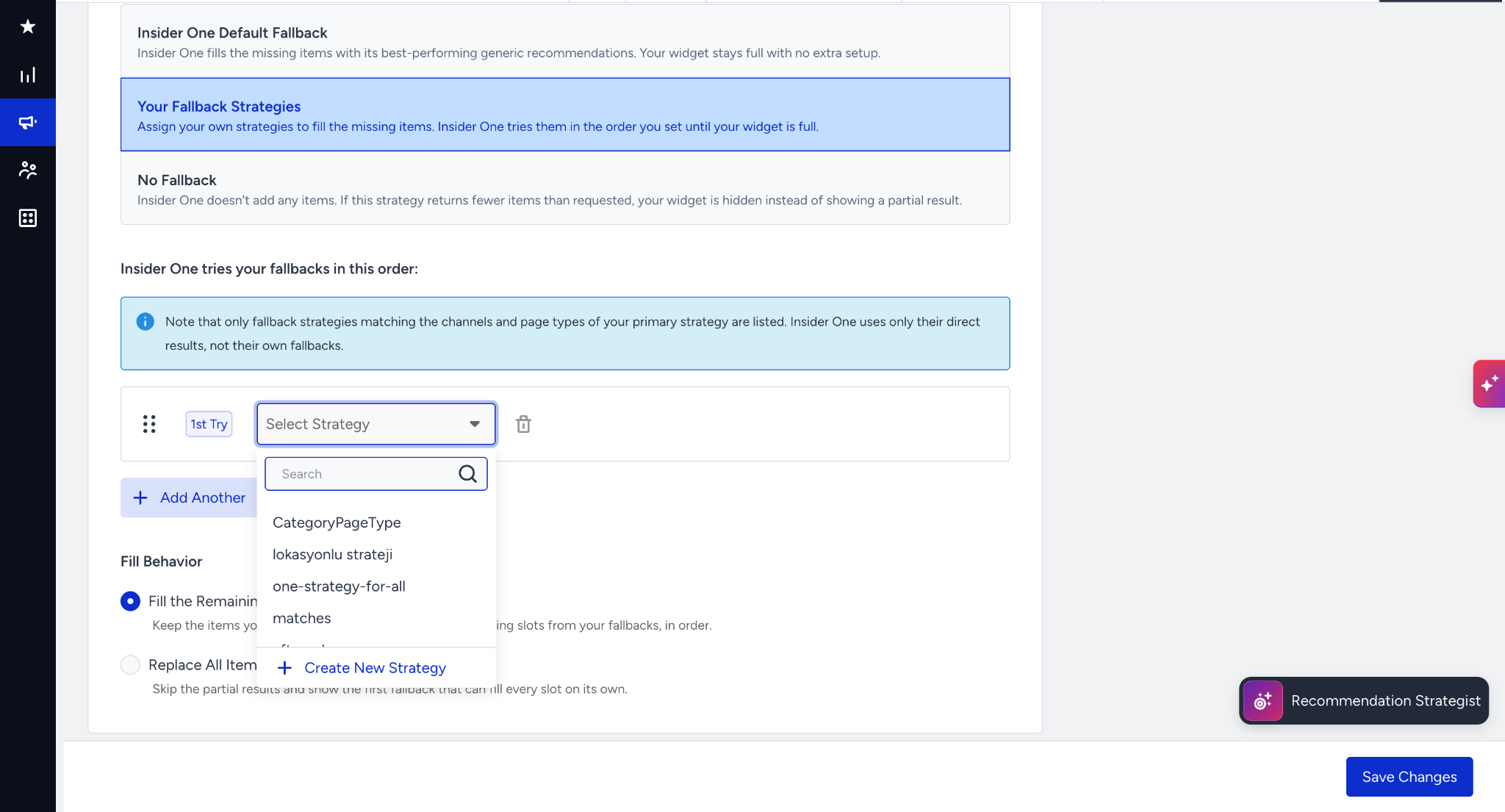The image size is (1505, 812).
Task: Select Replace All Items radio button
Action: (130, 665)
